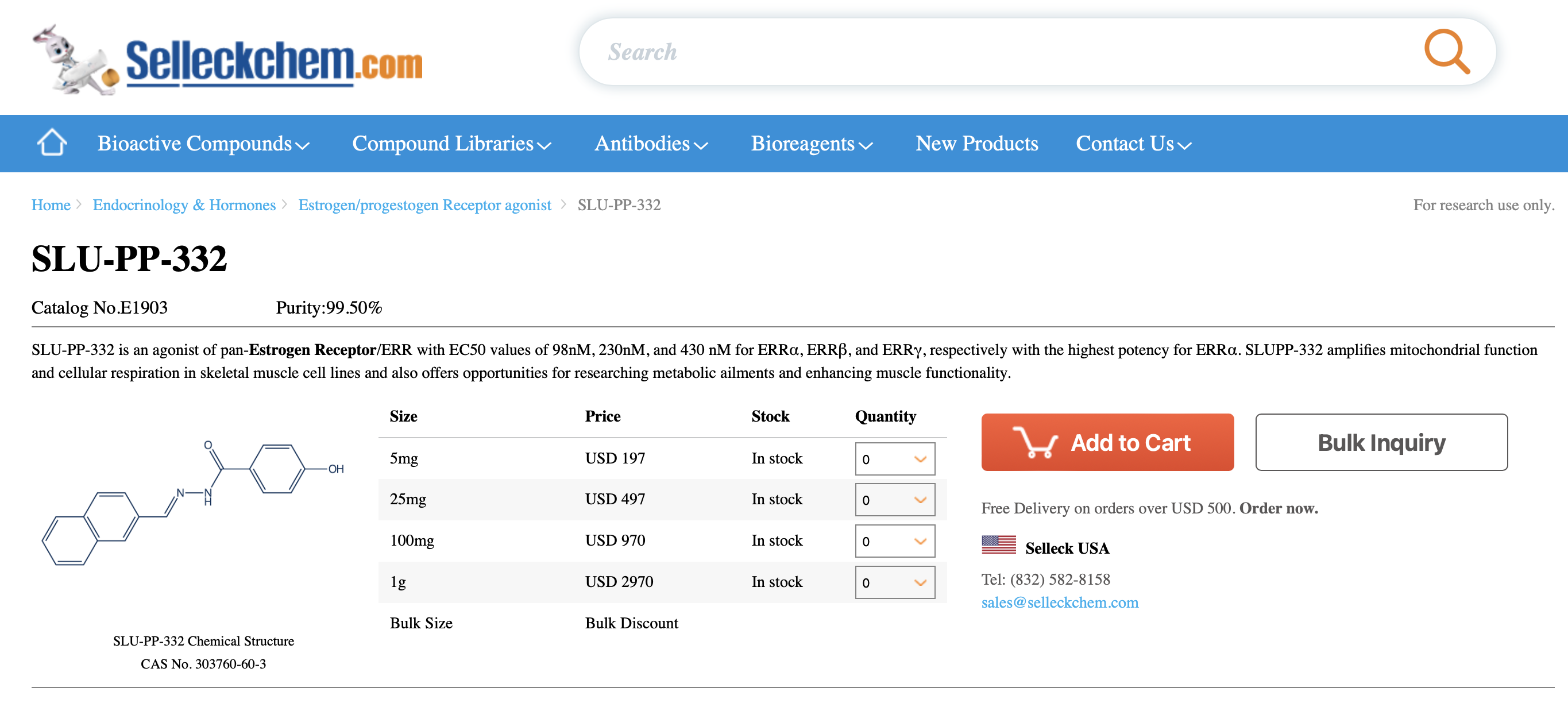
Task: Click the USD 197 price
Action: click(615, 458)
